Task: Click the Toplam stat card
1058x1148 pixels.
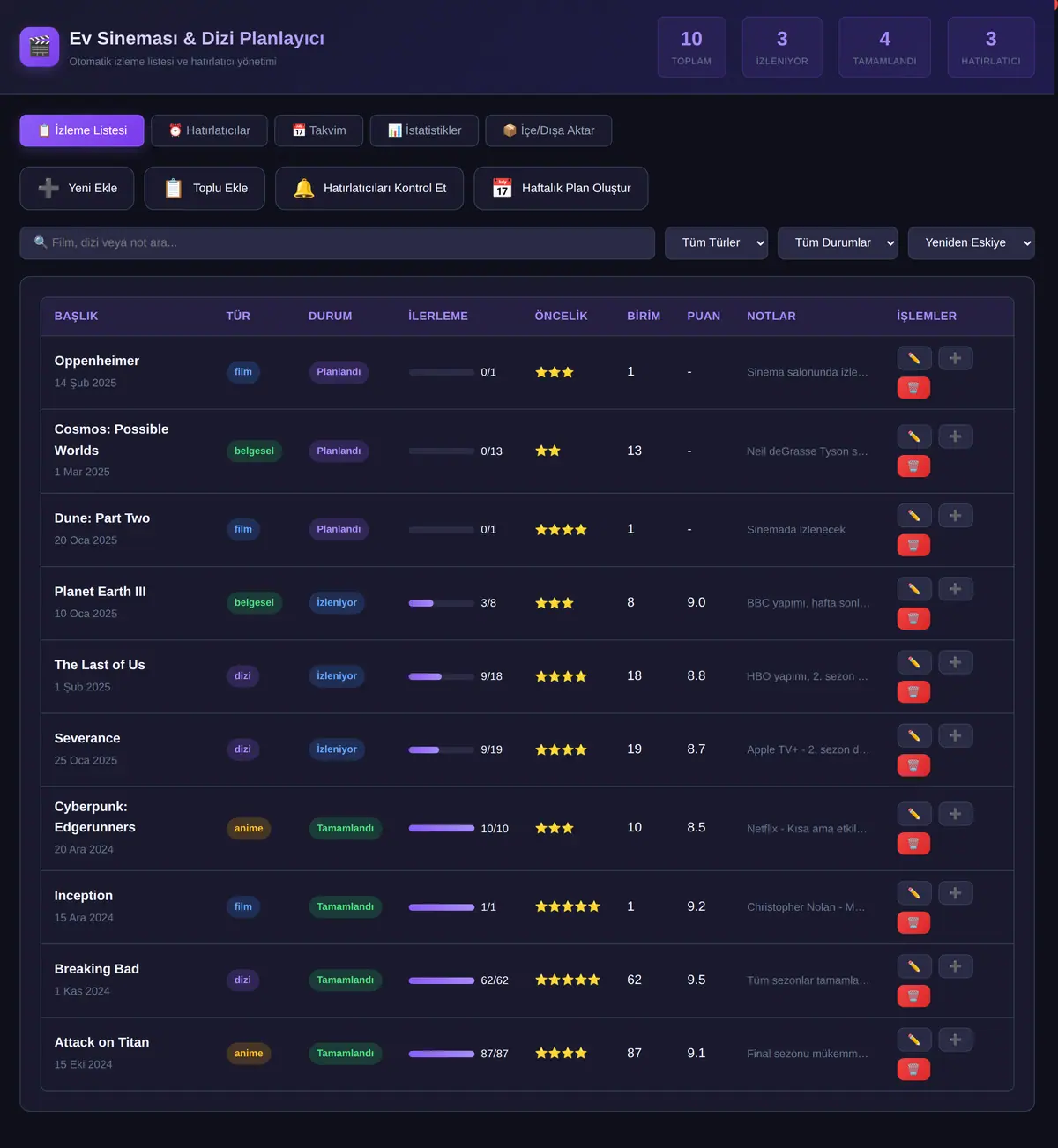Action: [x=691, y=47]
